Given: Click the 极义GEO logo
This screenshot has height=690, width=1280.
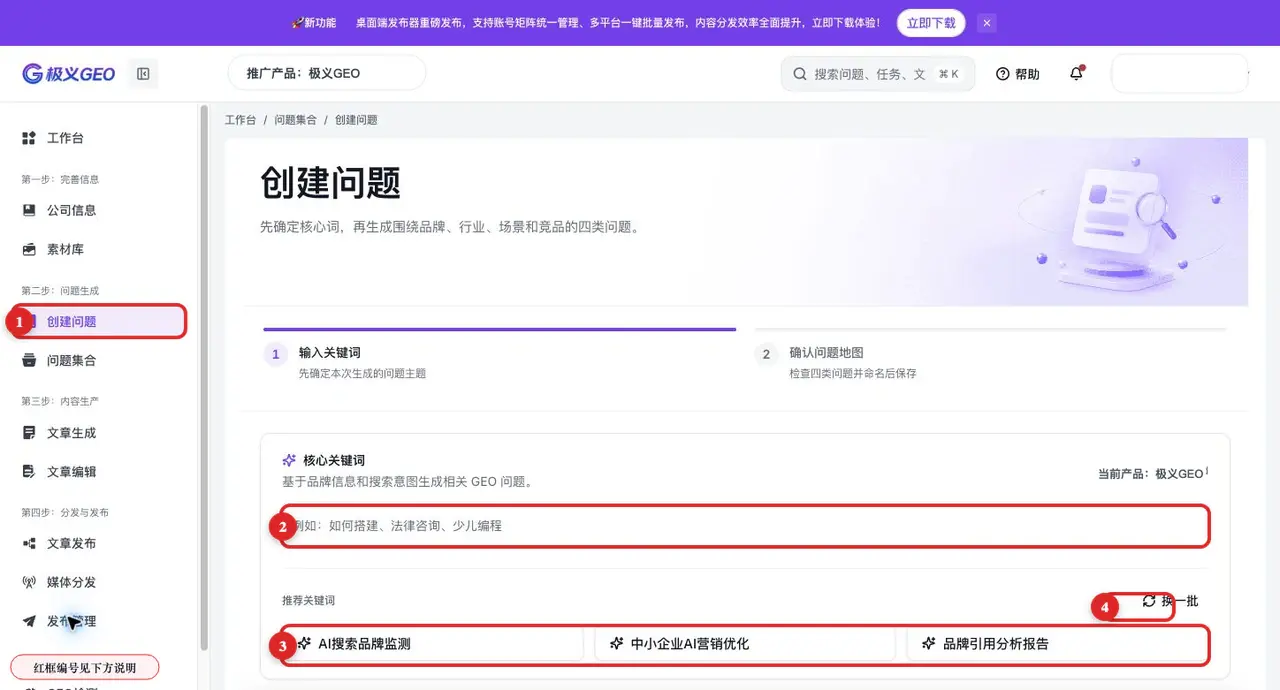Looking at the screenshot, I should (69, 74).
